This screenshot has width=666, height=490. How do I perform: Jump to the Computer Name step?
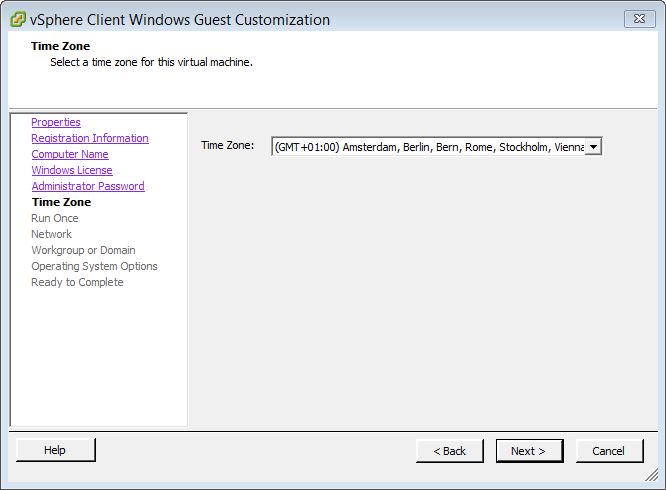pos(70,154)
